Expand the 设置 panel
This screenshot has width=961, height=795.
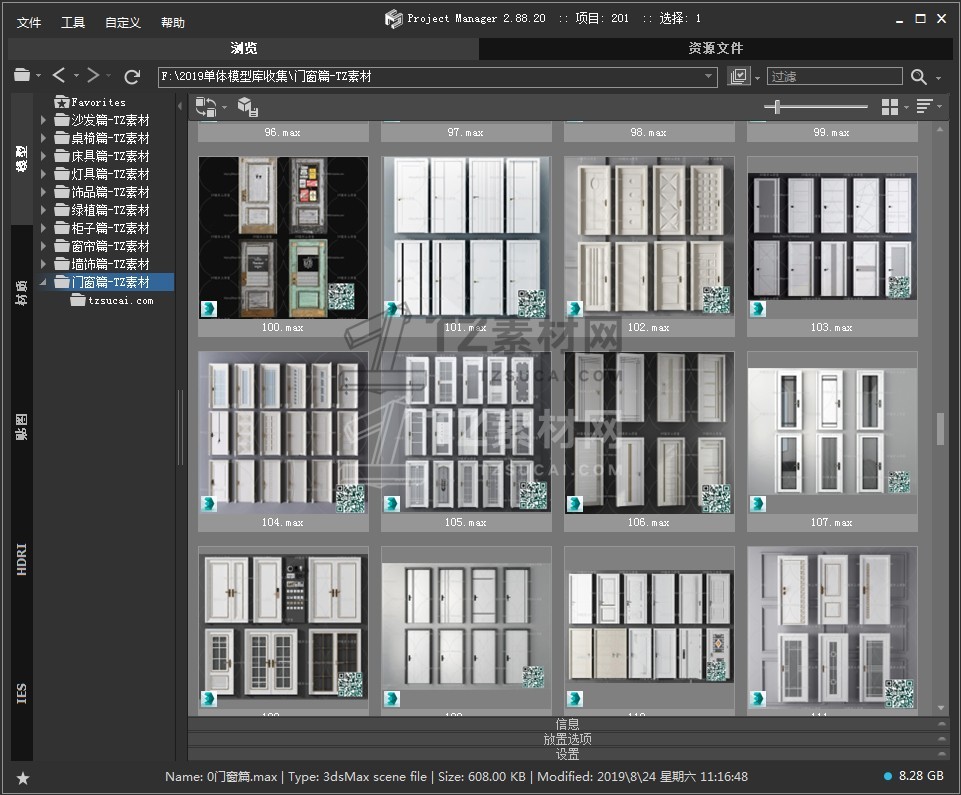pos(567,755)
